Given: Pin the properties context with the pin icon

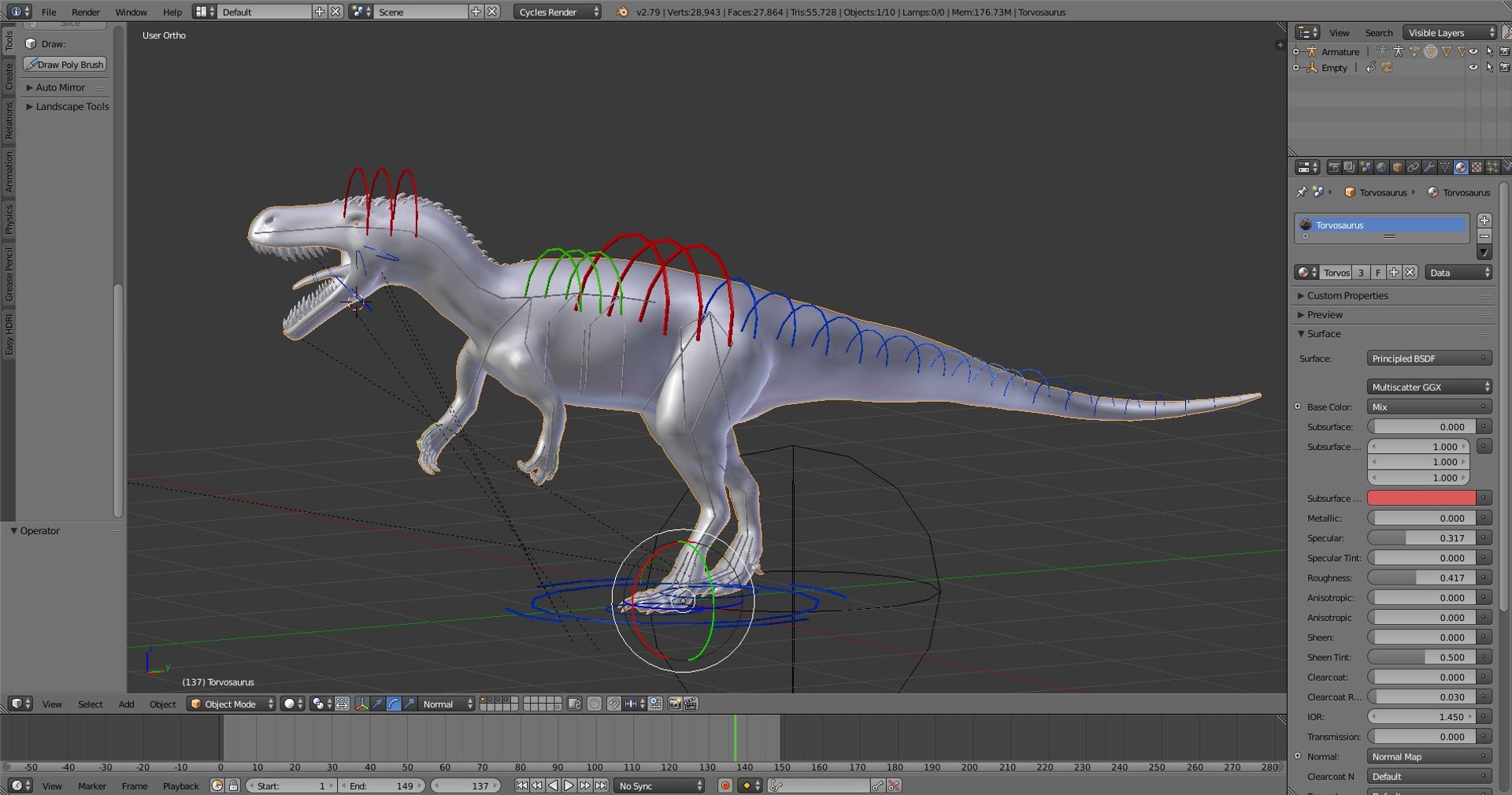Looking at the screenshot, I should tap(1301, 191).
